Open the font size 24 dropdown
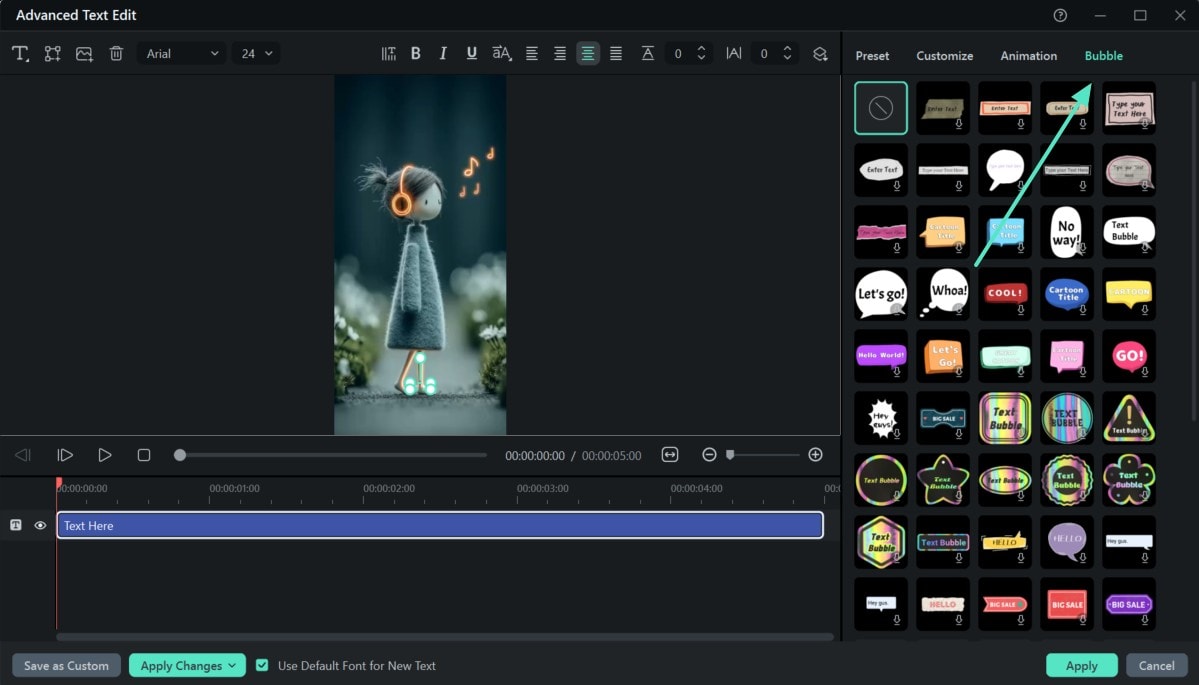This screenshot has height=685, width=1199. click(256, 54)
